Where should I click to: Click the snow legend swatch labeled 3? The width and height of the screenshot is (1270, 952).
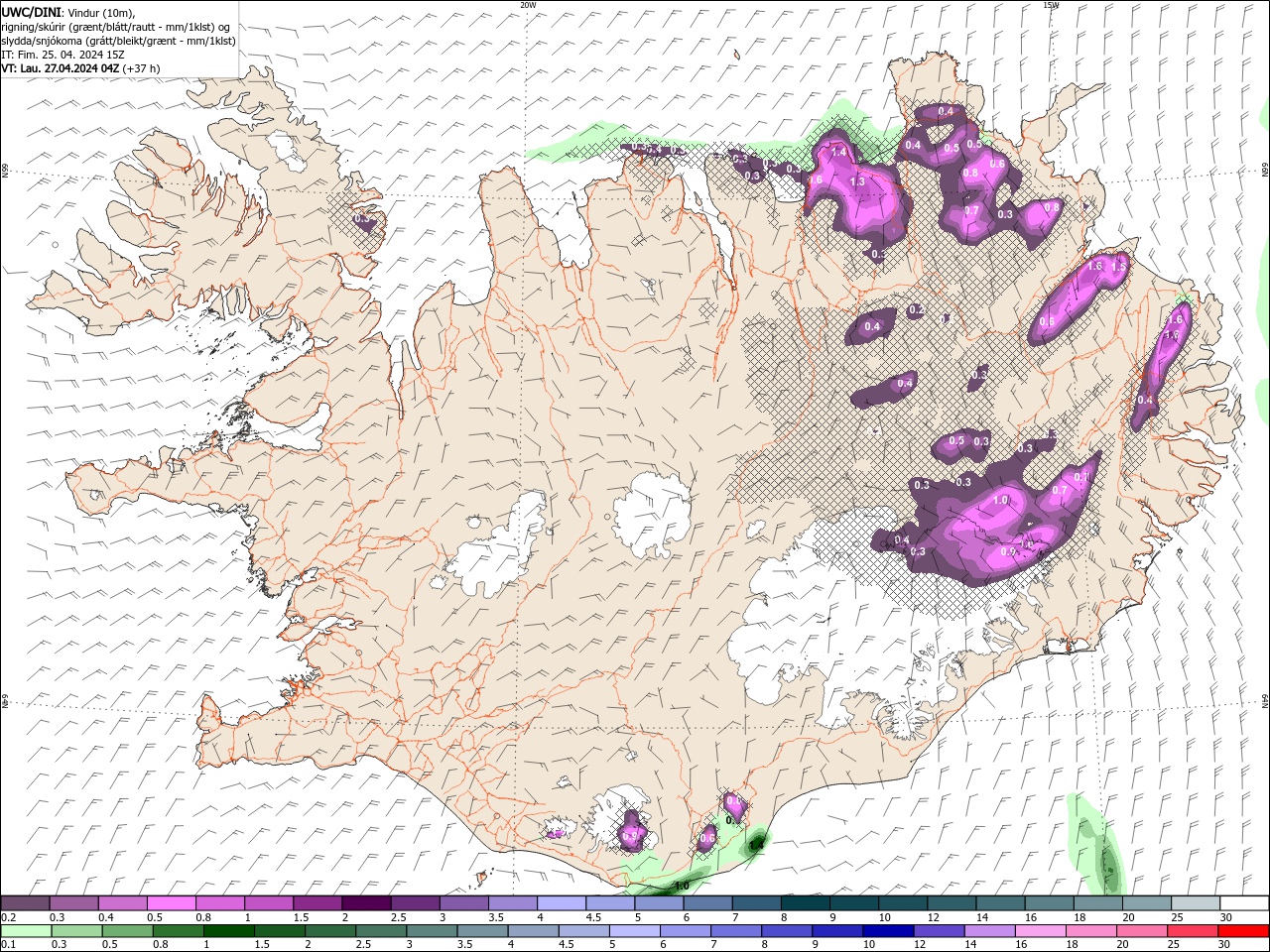pos(462,902)
